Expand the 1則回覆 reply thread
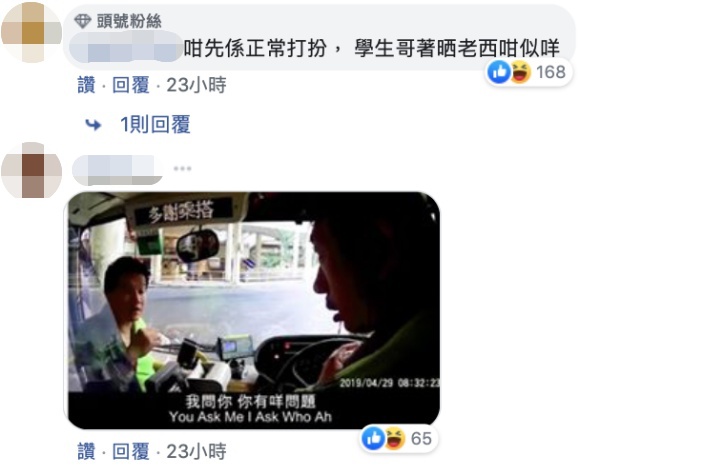The width and height of the screenshot is (704, 476). (x=155, y=124)
